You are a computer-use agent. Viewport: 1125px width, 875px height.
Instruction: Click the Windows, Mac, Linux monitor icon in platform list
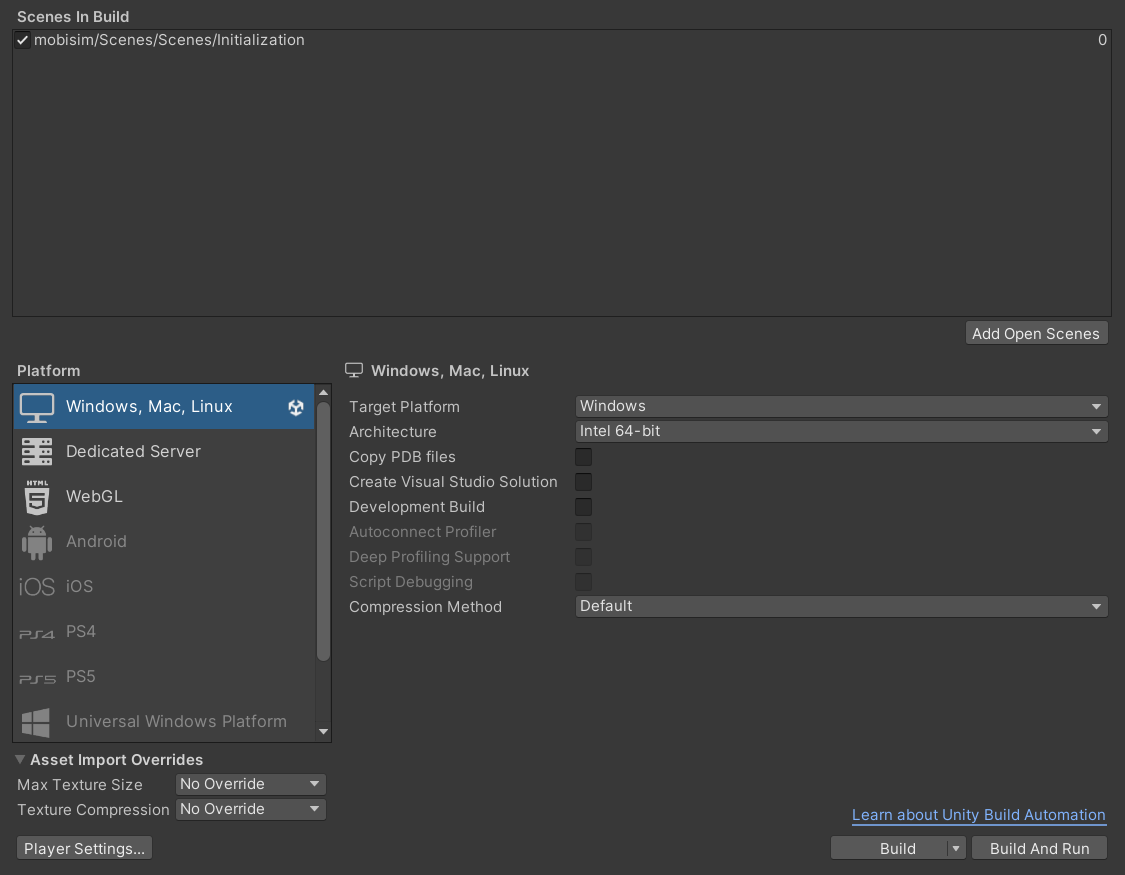coord(37,407)
